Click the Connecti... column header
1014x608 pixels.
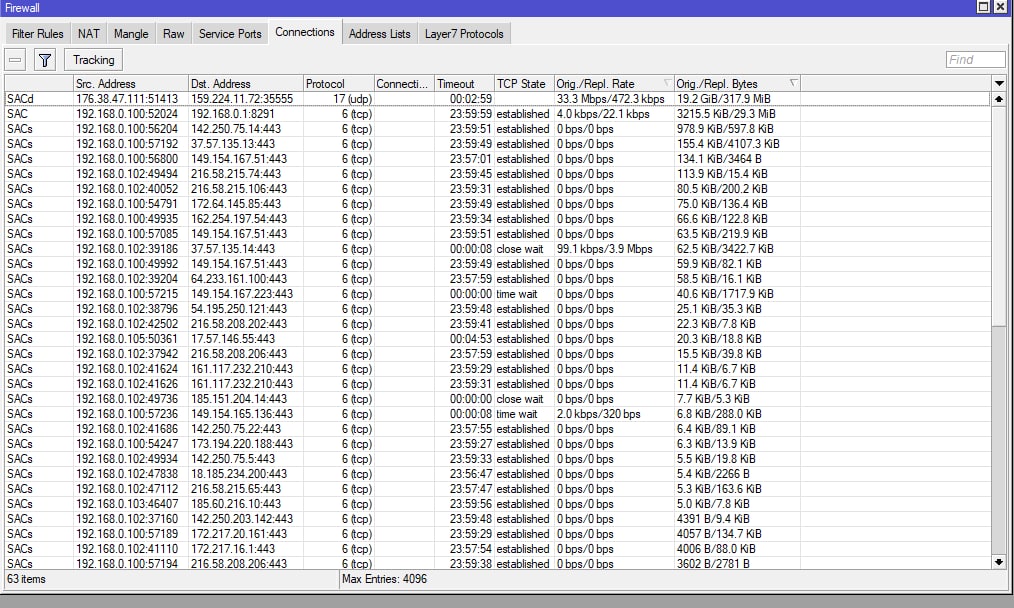tap(404, 83)
